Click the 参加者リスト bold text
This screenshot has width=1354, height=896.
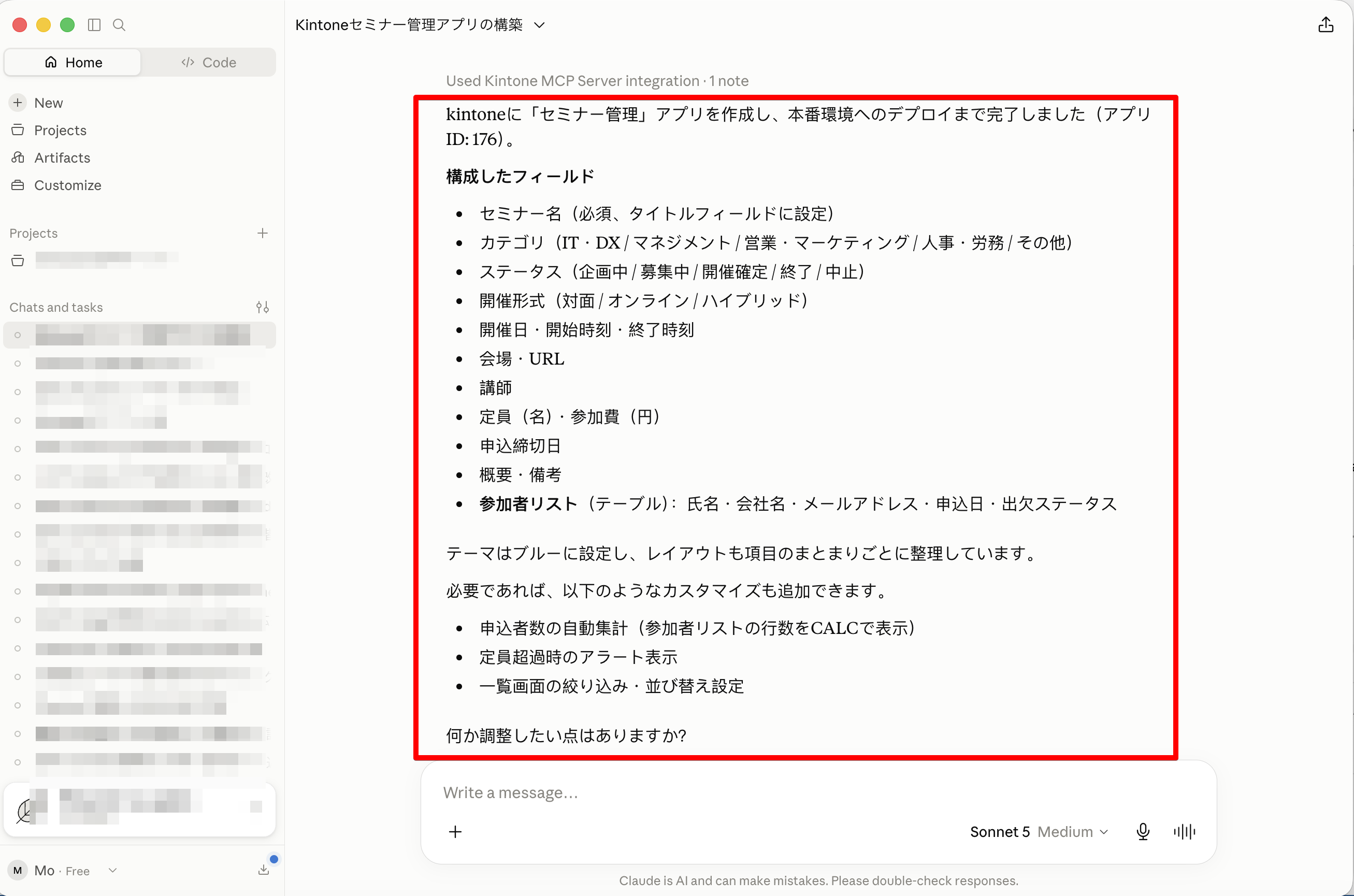[x=527, y=504]
